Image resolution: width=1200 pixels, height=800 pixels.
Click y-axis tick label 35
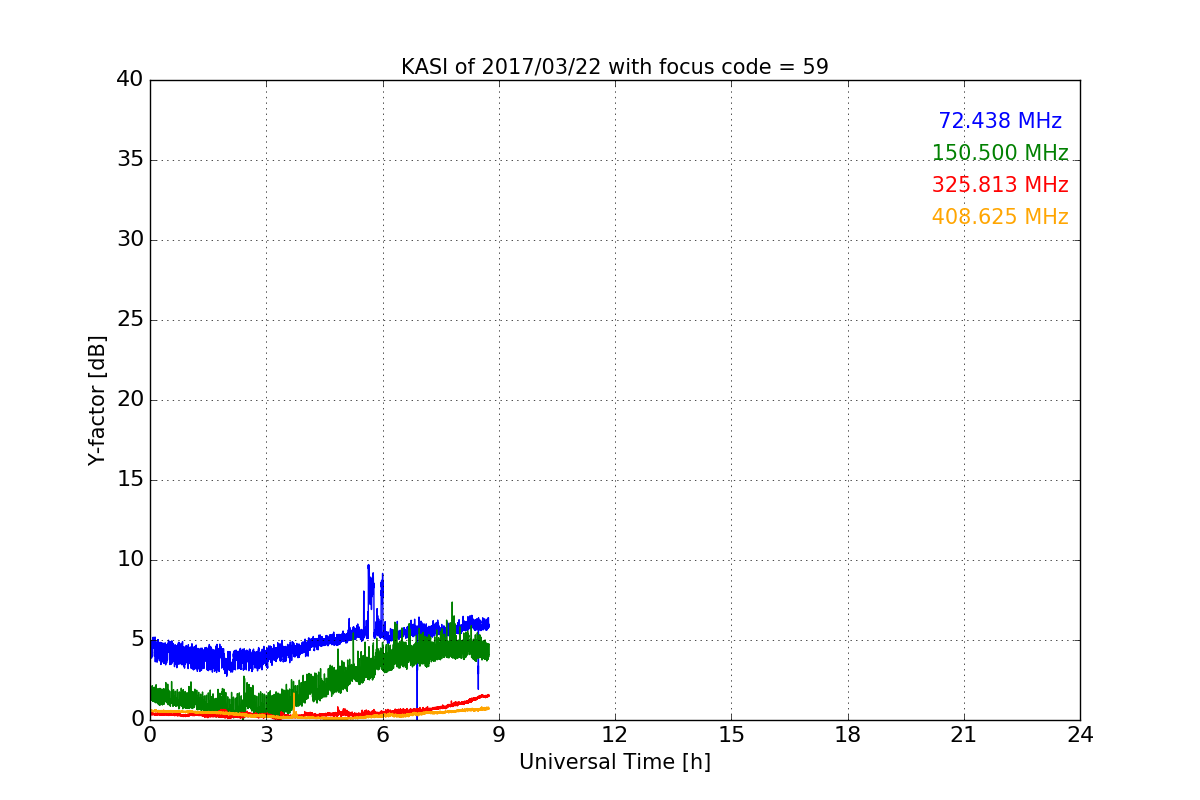click(130, 160)
